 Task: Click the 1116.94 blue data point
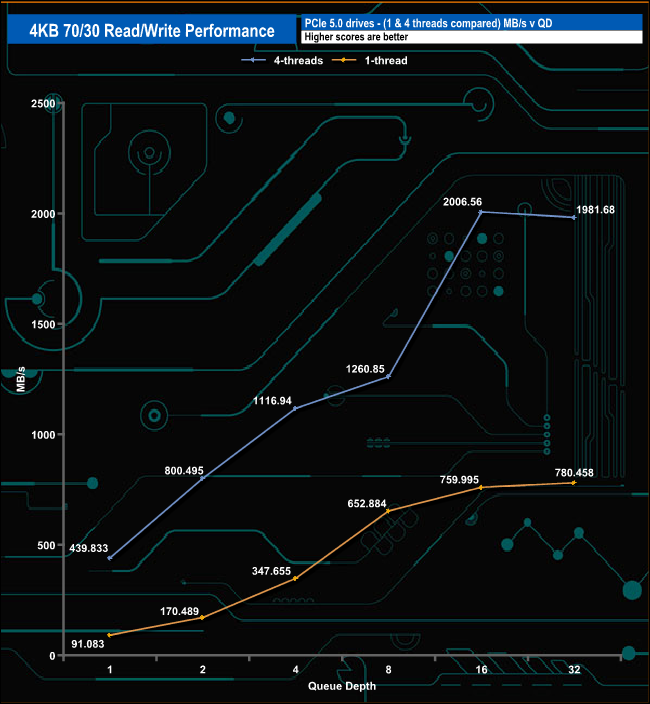click(x=295, y=409)
